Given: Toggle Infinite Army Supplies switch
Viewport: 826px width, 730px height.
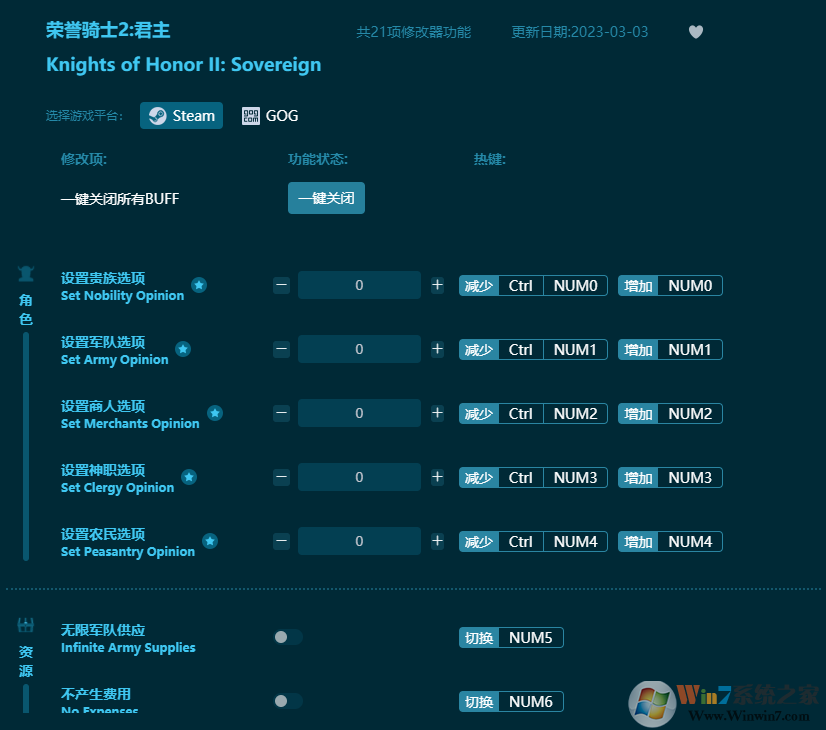Looking at the screenshot, I should [x=288, y=637].
